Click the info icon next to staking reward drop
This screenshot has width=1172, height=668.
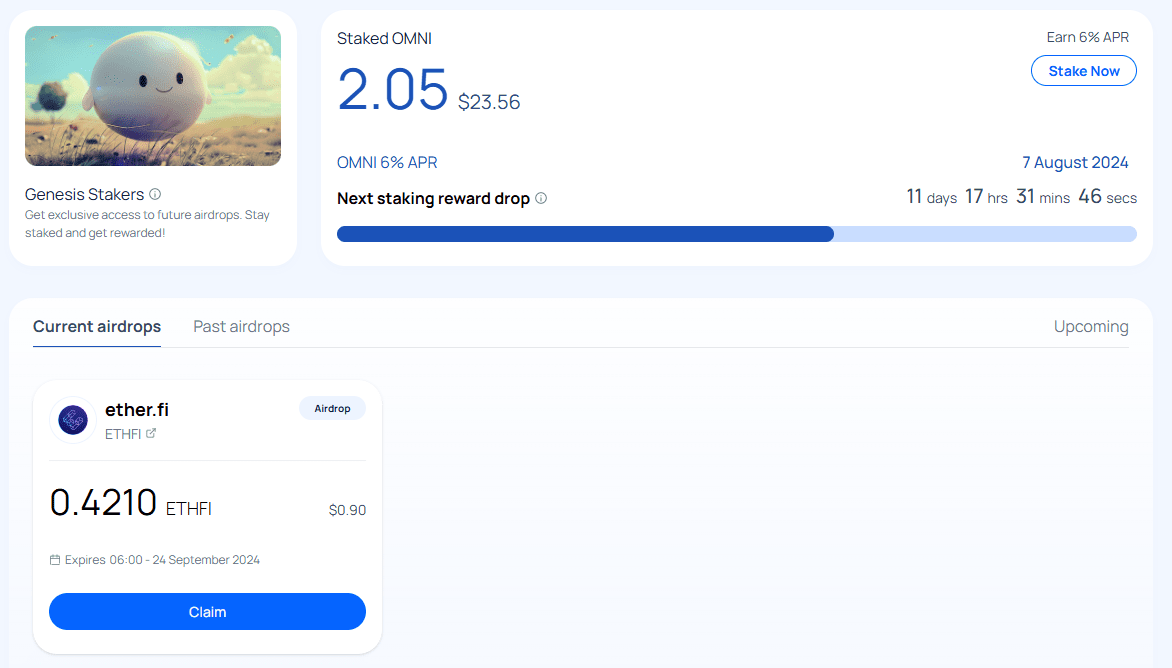tap(541, 198)
